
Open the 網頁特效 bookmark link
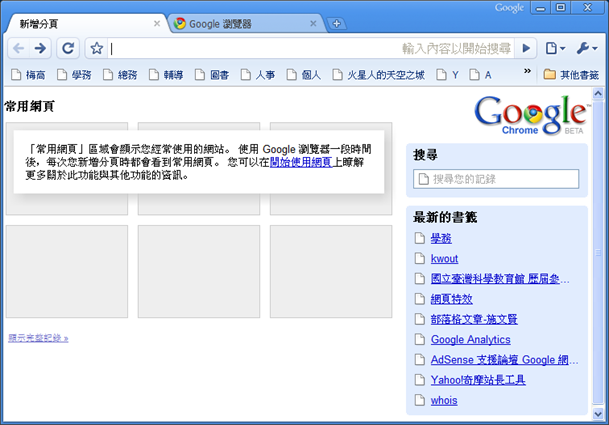click(452, 299)
